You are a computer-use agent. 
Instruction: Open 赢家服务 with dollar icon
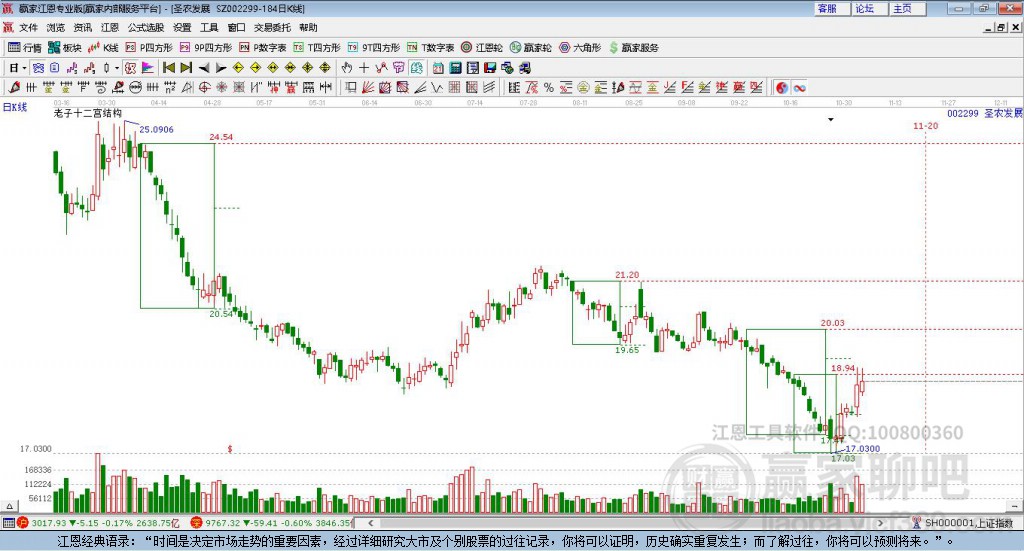[633, 48]
